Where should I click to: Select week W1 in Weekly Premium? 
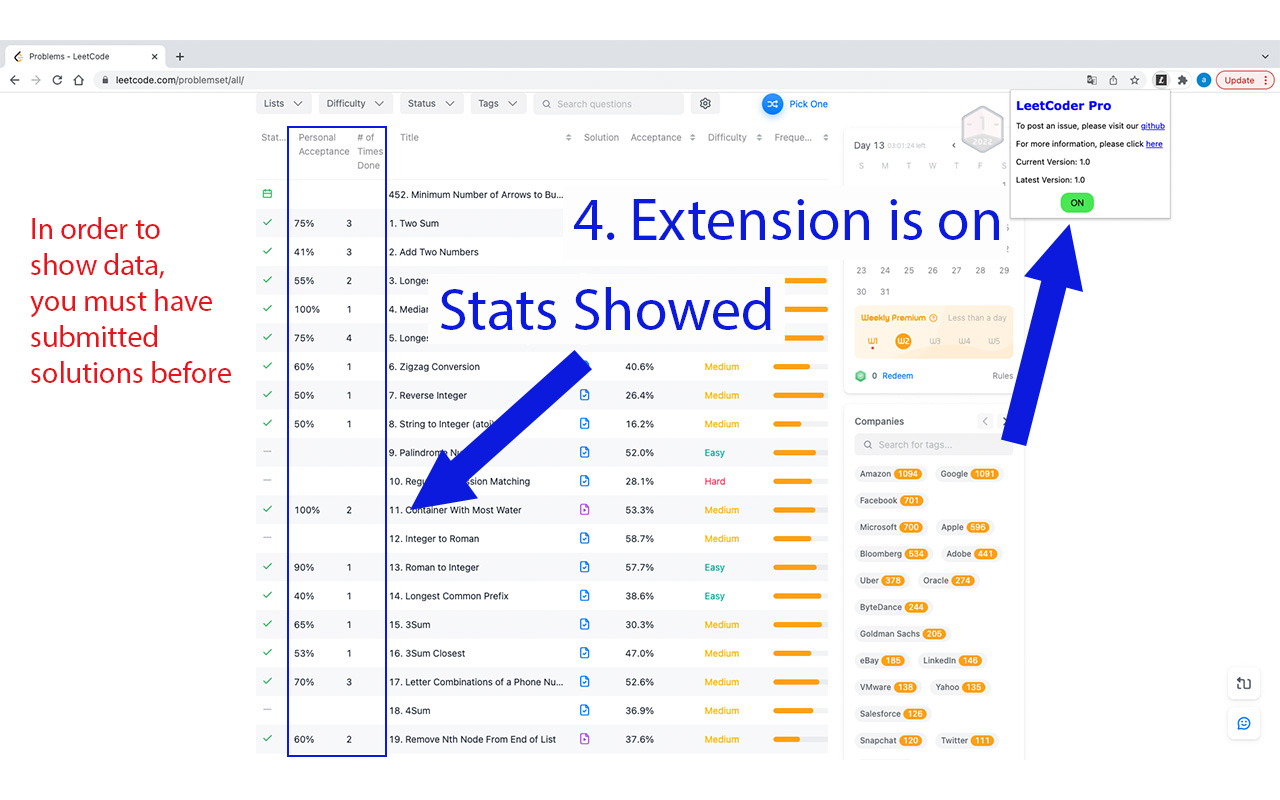tap(873, 341)
